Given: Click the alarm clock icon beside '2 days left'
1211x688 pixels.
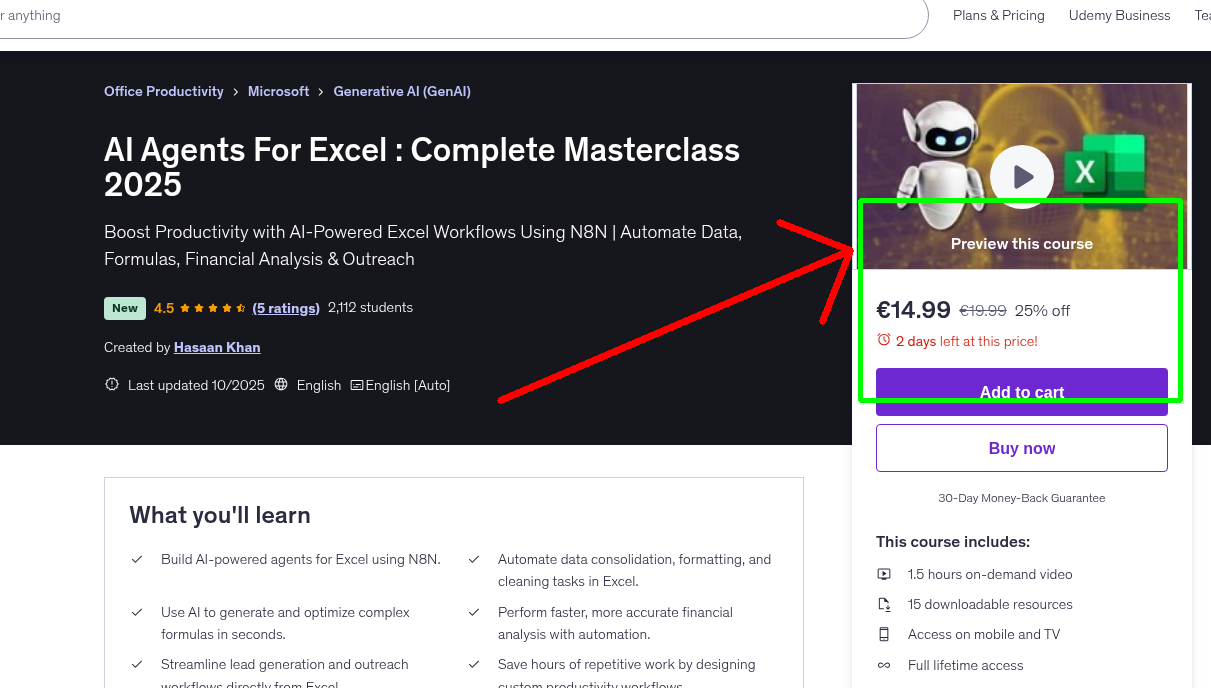Looking at the screenshot, I should 884,339.
